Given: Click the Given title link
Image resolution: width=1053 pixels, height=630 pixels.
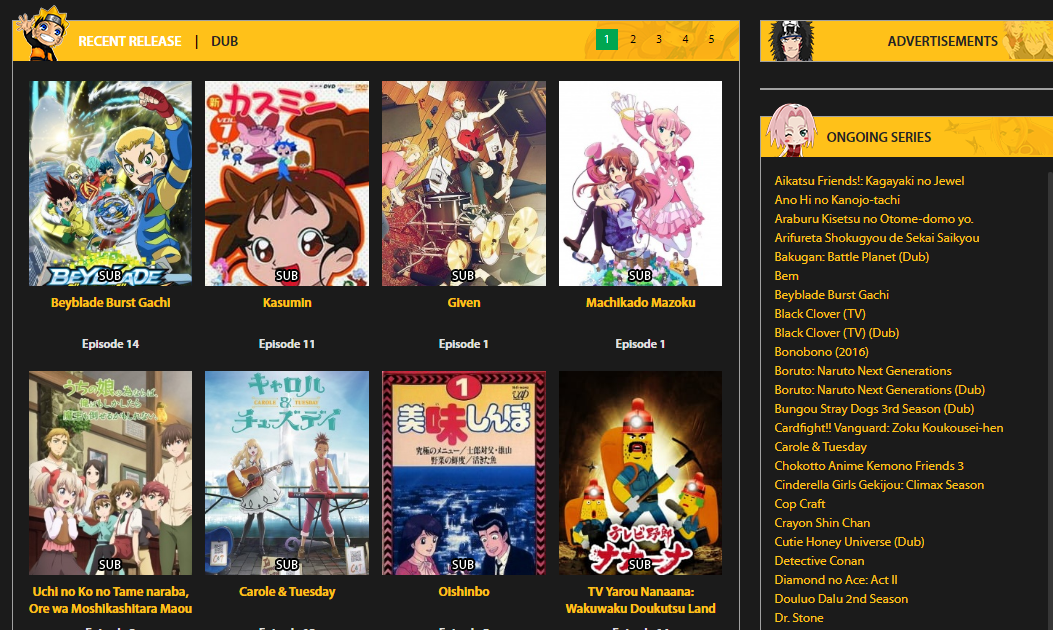Looking at the screenshot, I should click(x=463, y=302).
